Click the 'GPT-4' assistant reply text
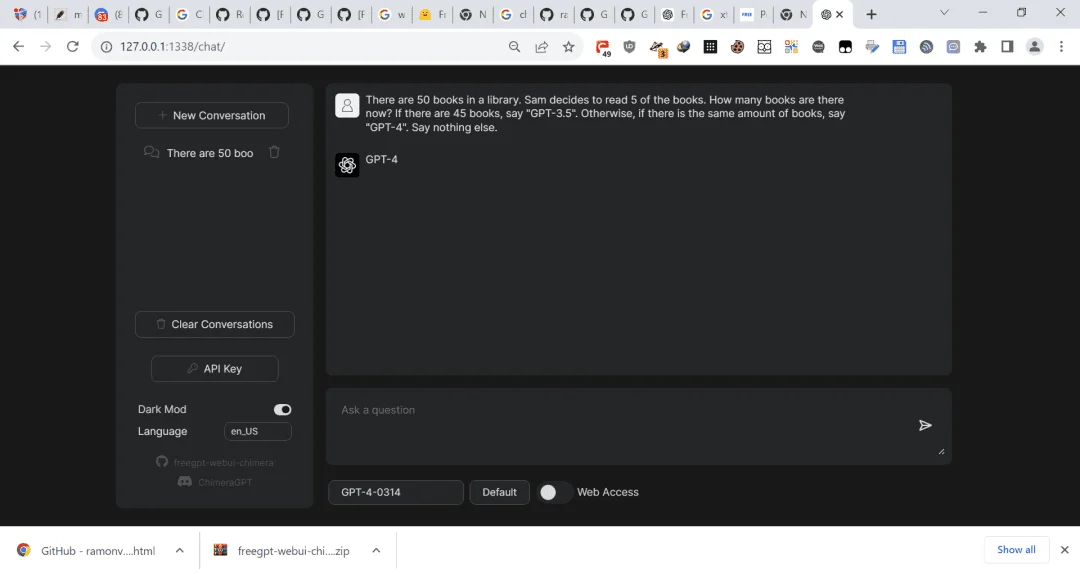This screenshot has width=1080, height=574. point(382,159)
